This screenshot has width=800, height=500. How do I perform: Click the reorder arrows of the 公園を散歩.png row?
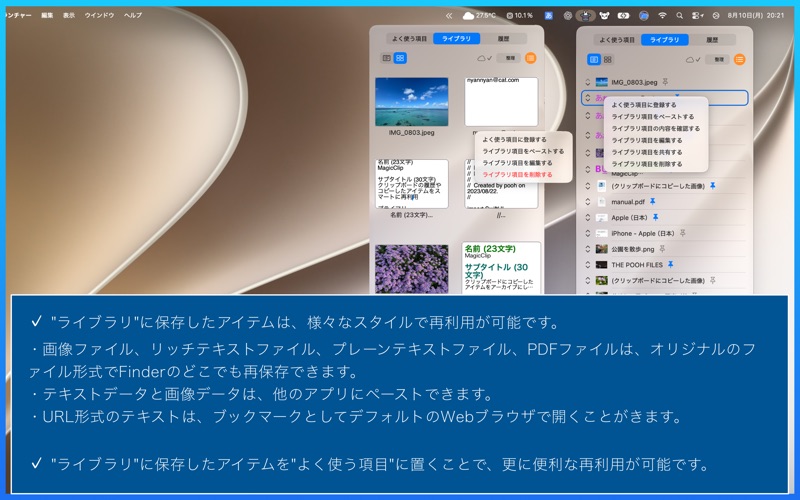click(588, 249)
